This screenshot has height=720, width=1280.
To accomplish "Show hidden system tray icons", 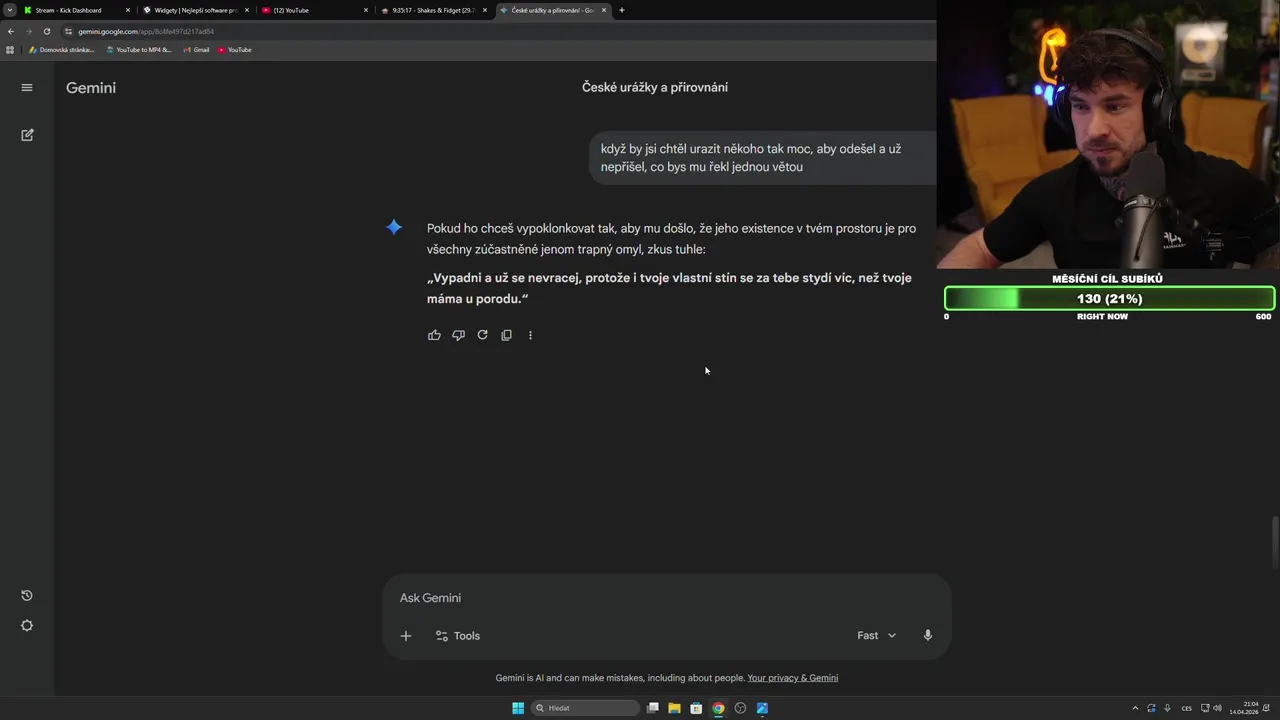I will 1135,708.
